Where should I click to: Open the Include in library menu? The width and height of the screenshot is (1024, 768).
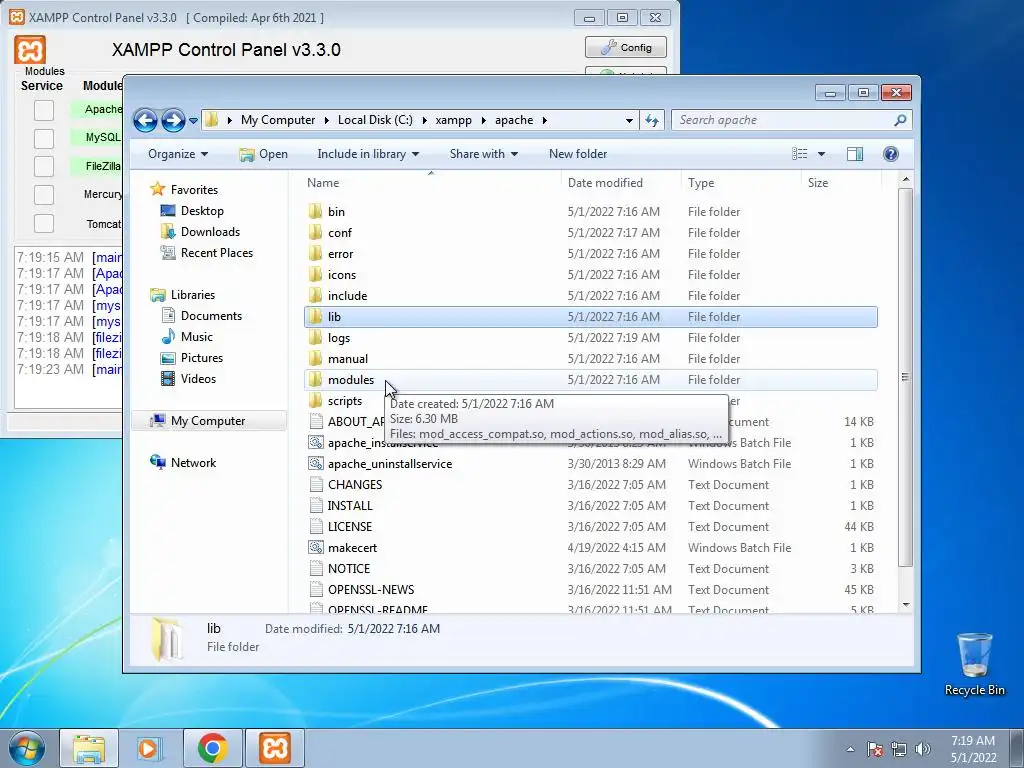tap(368, 154)
